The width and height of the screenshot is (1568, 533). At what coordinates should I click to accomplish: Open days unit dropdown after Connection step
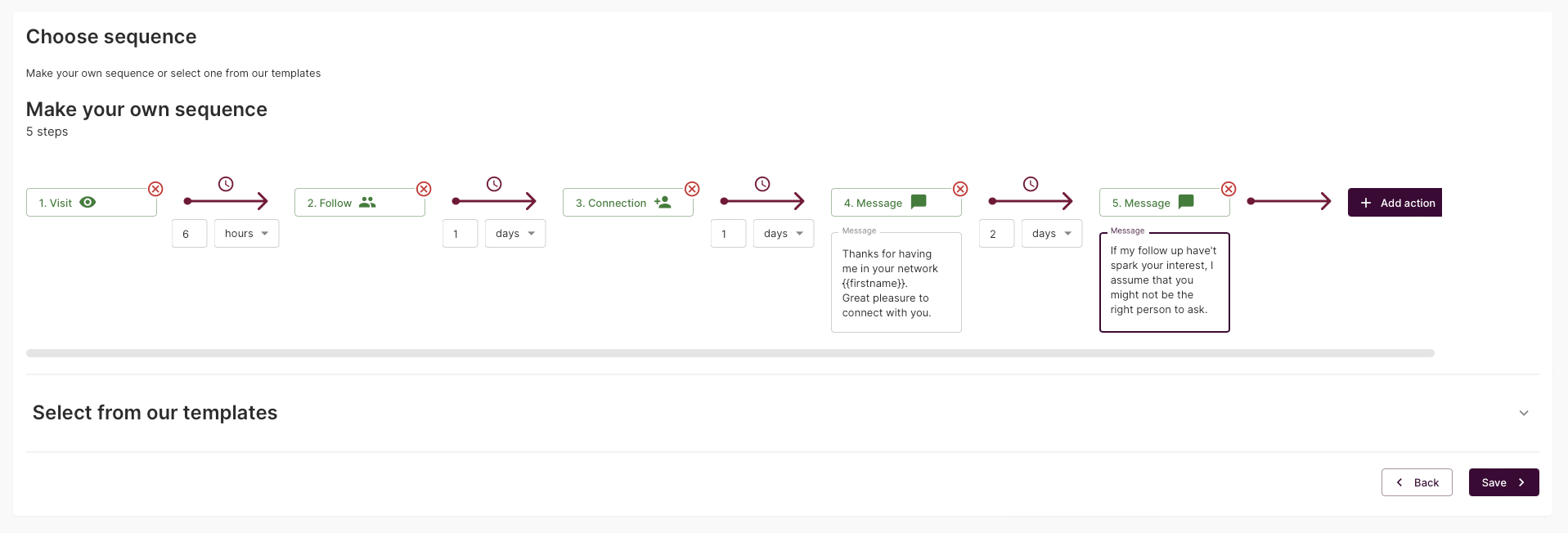784,234
